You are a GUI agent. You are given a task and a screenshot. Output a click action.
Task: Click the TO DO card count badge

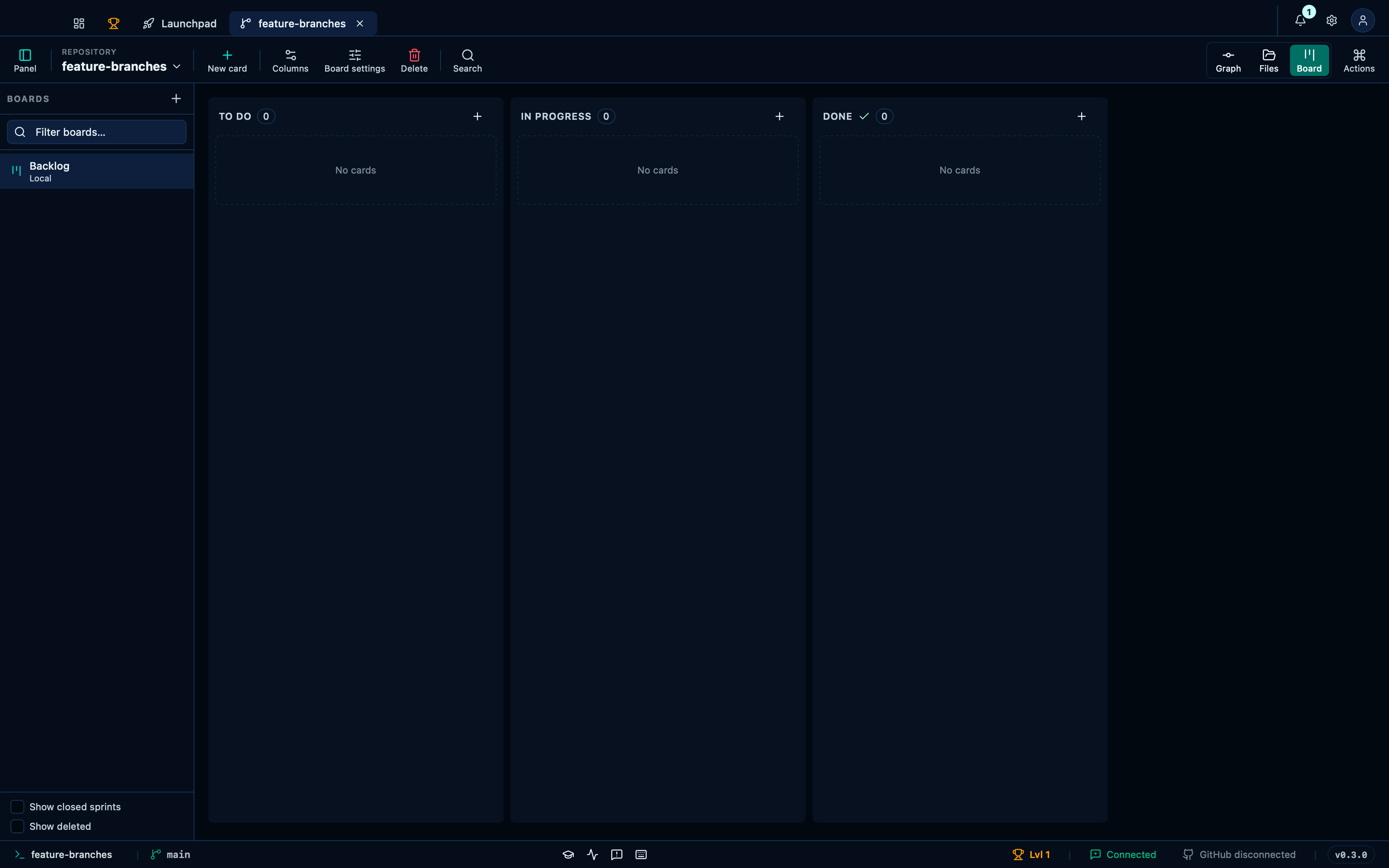pyautogui.click(x=266, y=117)
